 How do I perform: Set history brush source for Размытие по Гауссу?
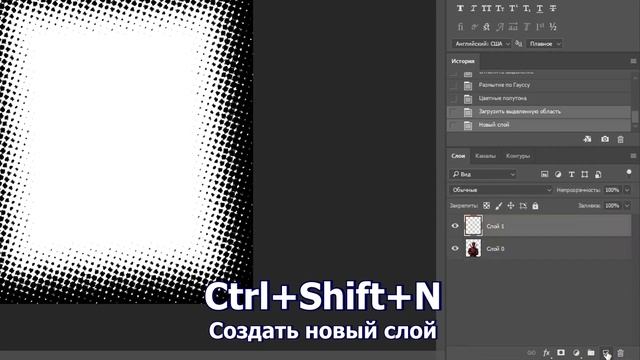point(453,85)
